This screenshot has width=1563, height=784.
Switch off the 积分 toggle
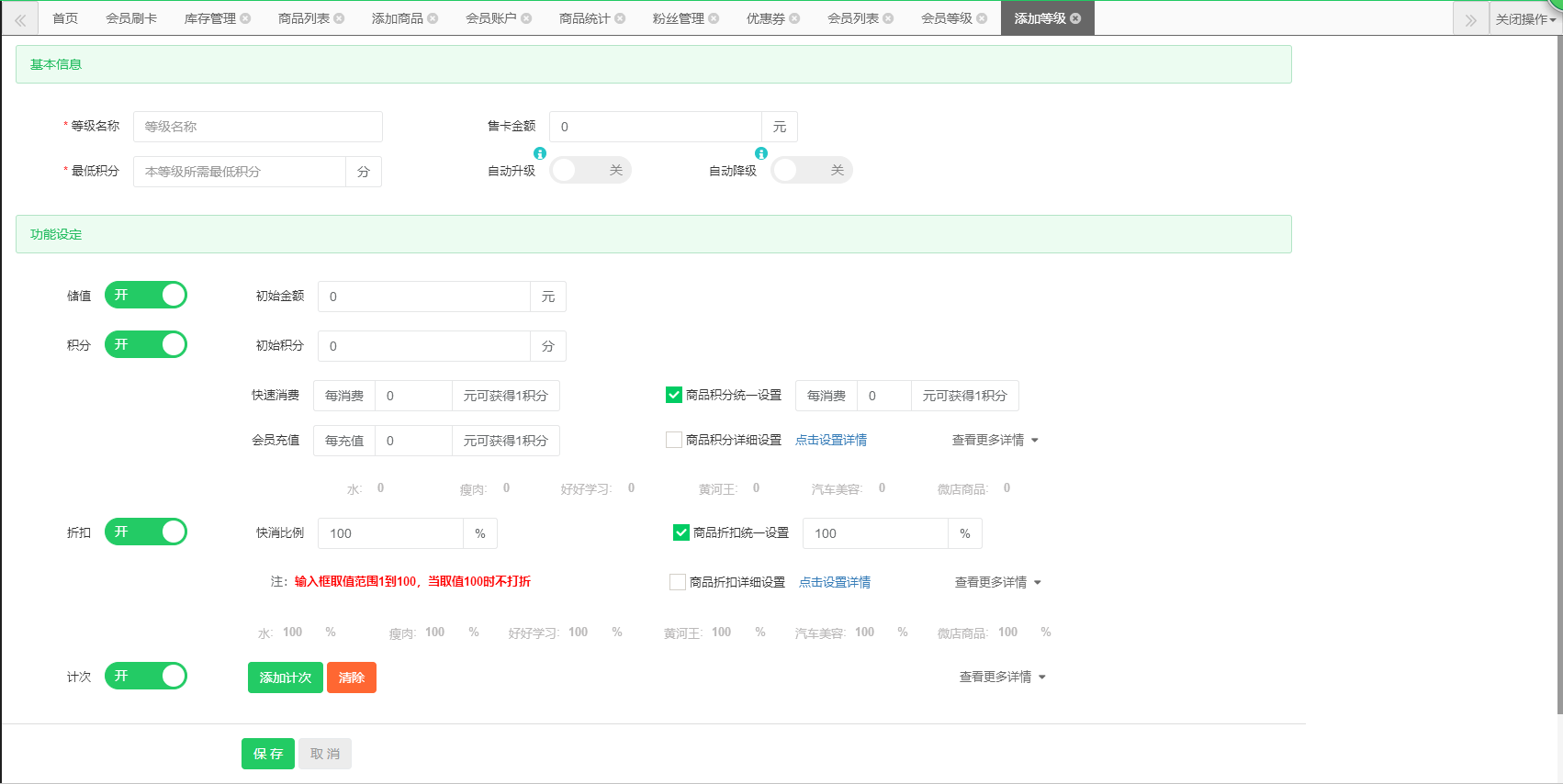(146, 344)
